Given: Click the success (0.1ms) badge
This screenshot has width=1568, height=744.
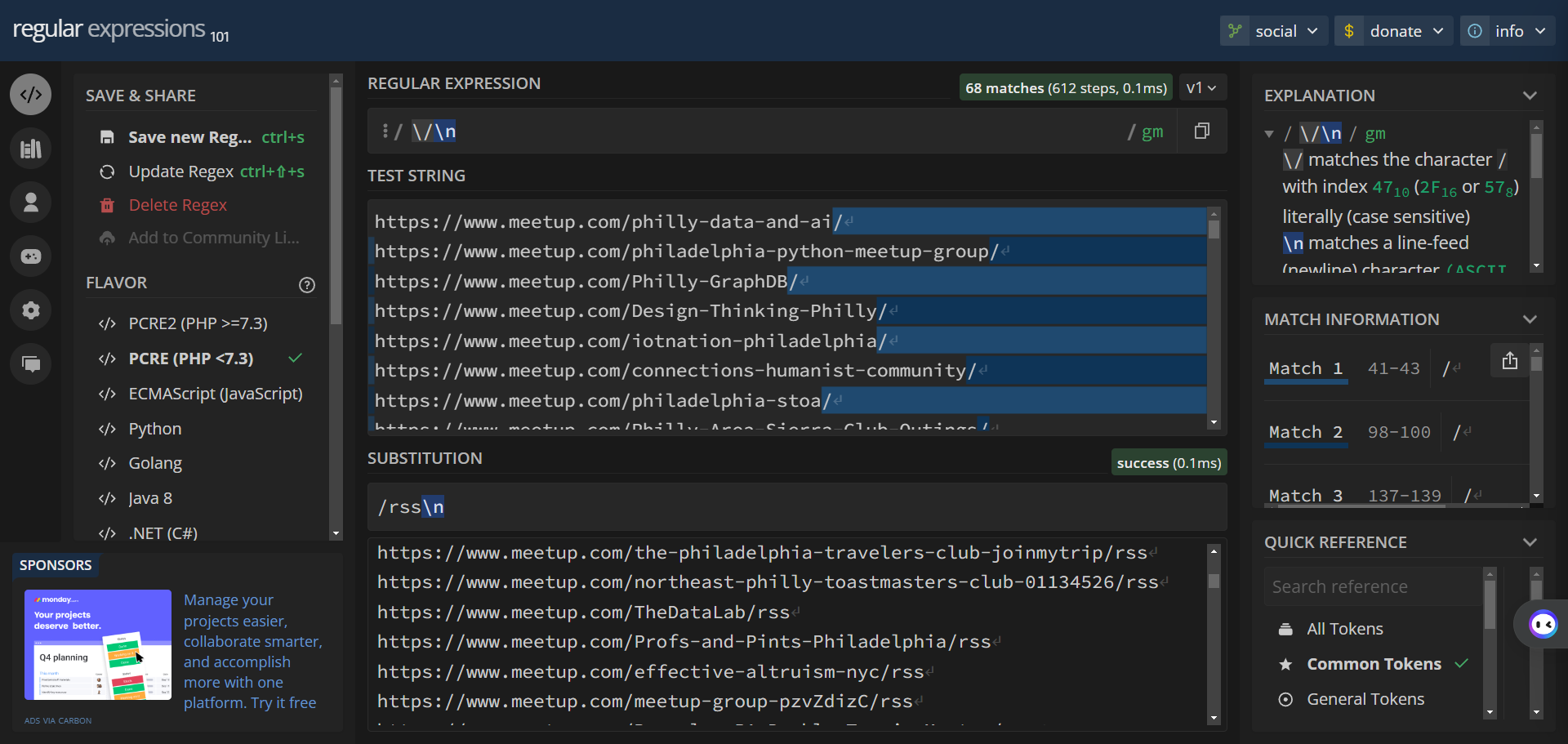Looking at the screenshot, I should click(x=1169, y=462).
